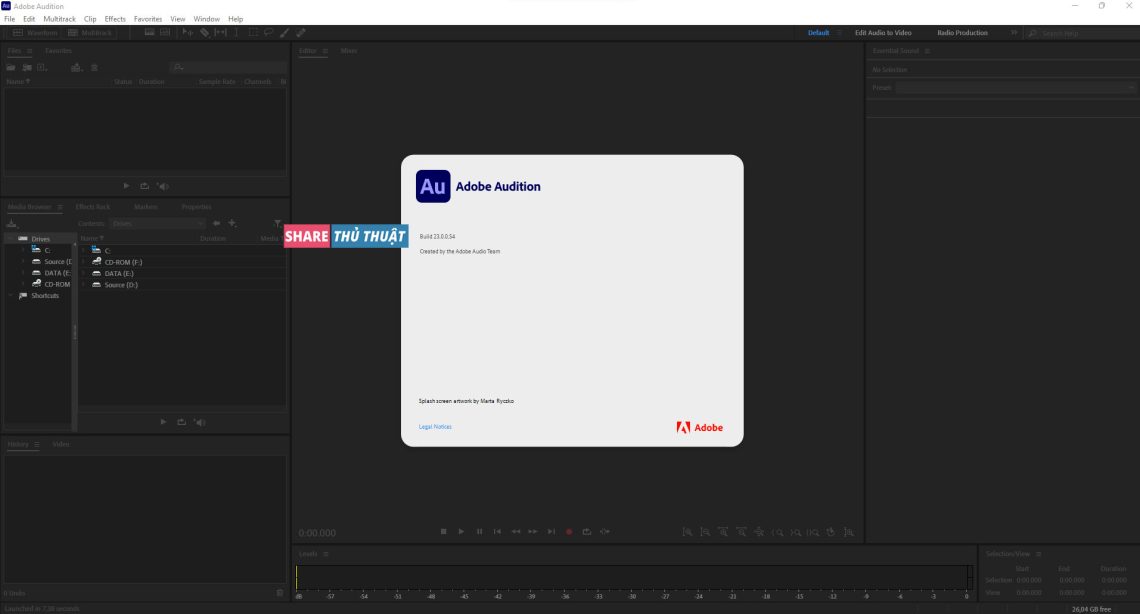Image resolution: width=1140 pixels, height=614 pixels.
Task: Select the Marquee Selection tool
Action: coord(252,32)
